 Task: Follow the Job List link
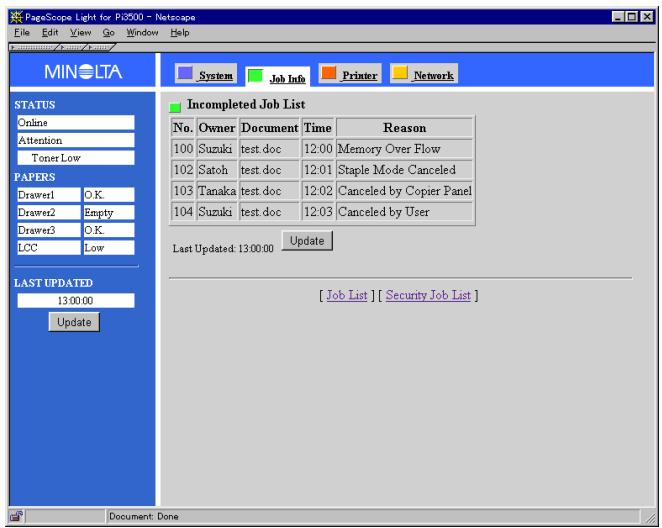pos(347,295)
